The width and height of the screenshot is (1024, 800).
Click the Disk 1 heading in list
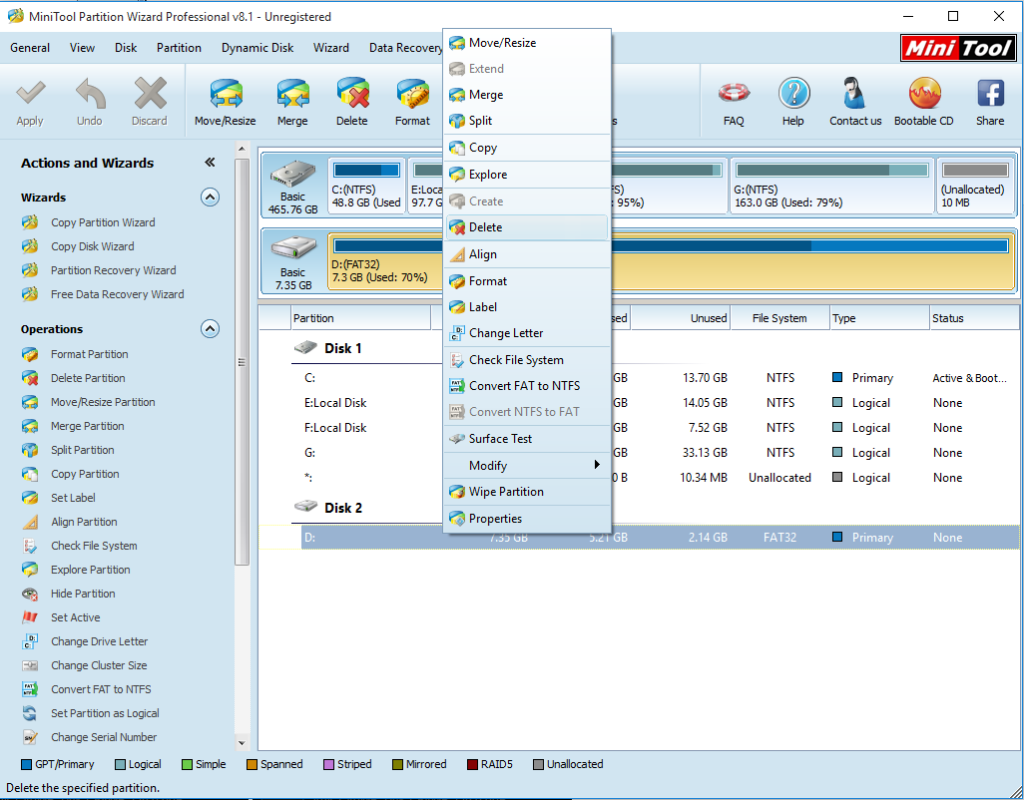343,348
